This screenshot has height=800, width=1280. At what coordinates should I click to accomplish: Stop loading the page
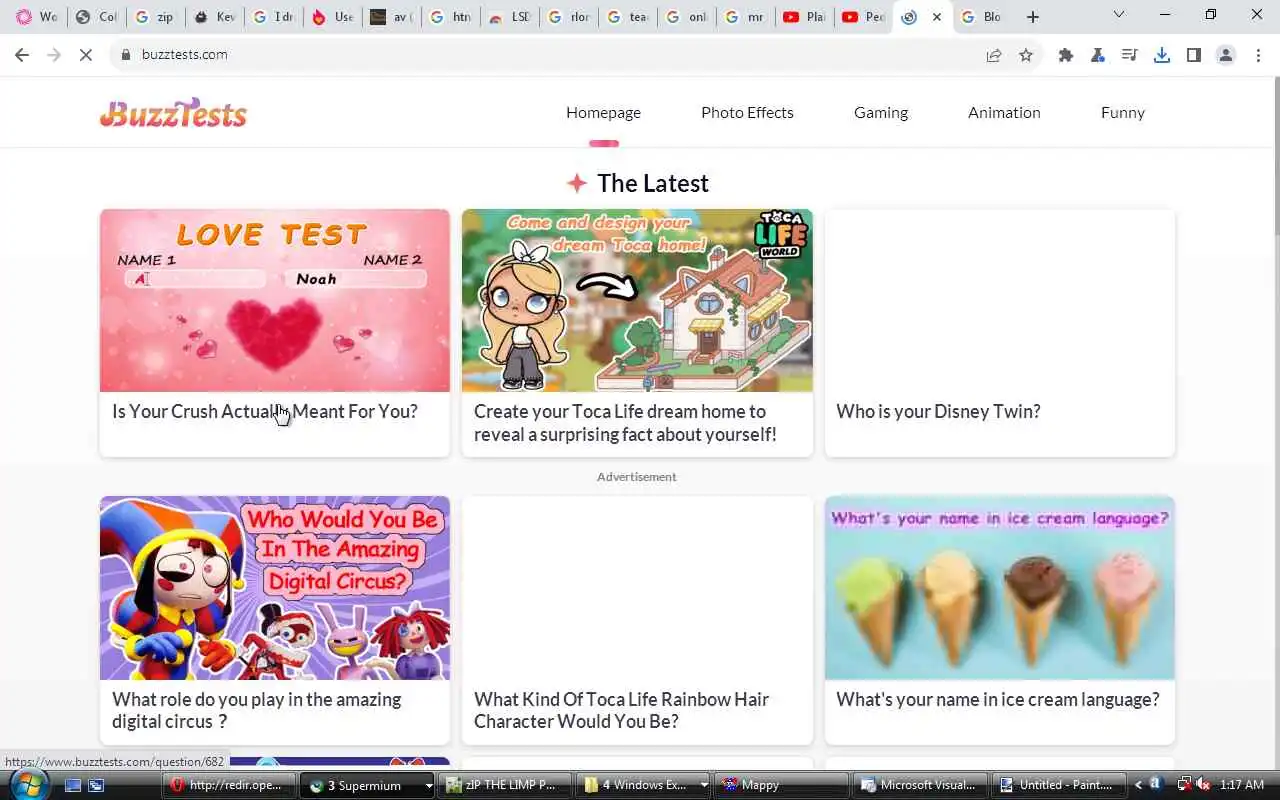86,55
